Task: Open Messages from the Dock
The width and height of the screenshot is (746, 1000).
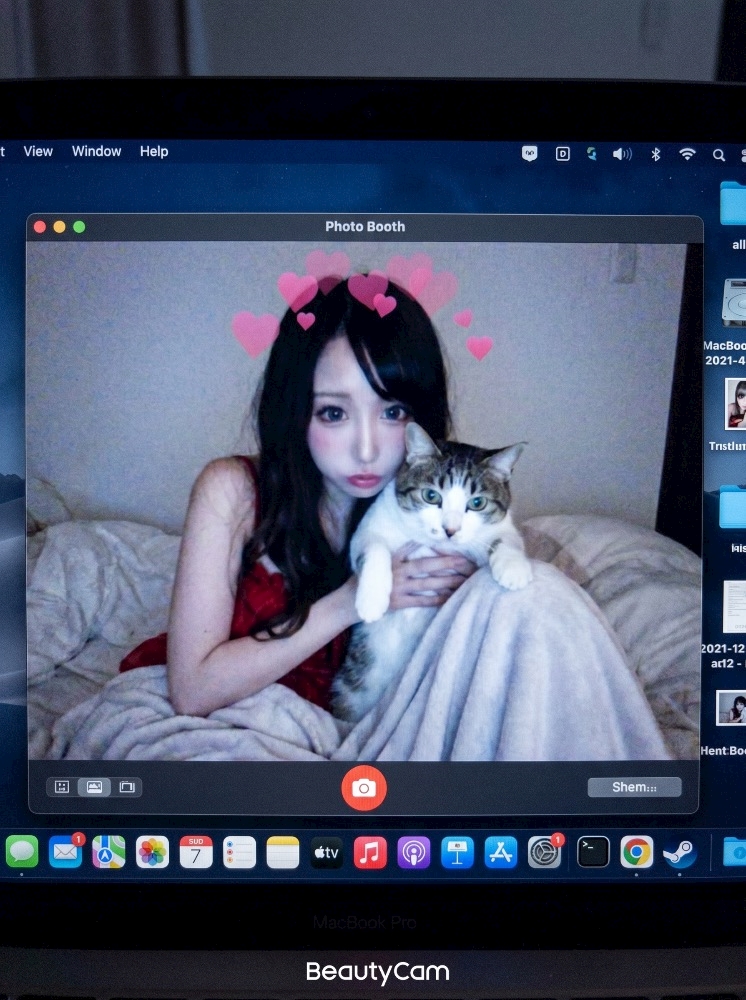Action: [x=22, y=852]
